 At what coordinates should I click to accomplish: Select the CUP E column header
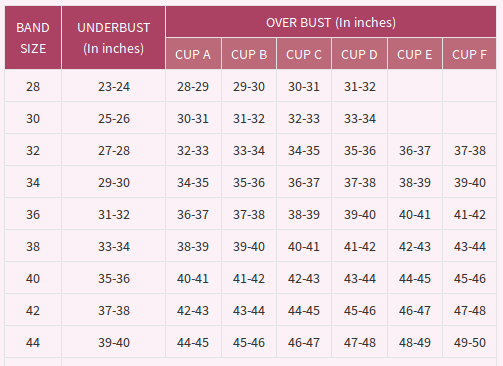point(415,54)
